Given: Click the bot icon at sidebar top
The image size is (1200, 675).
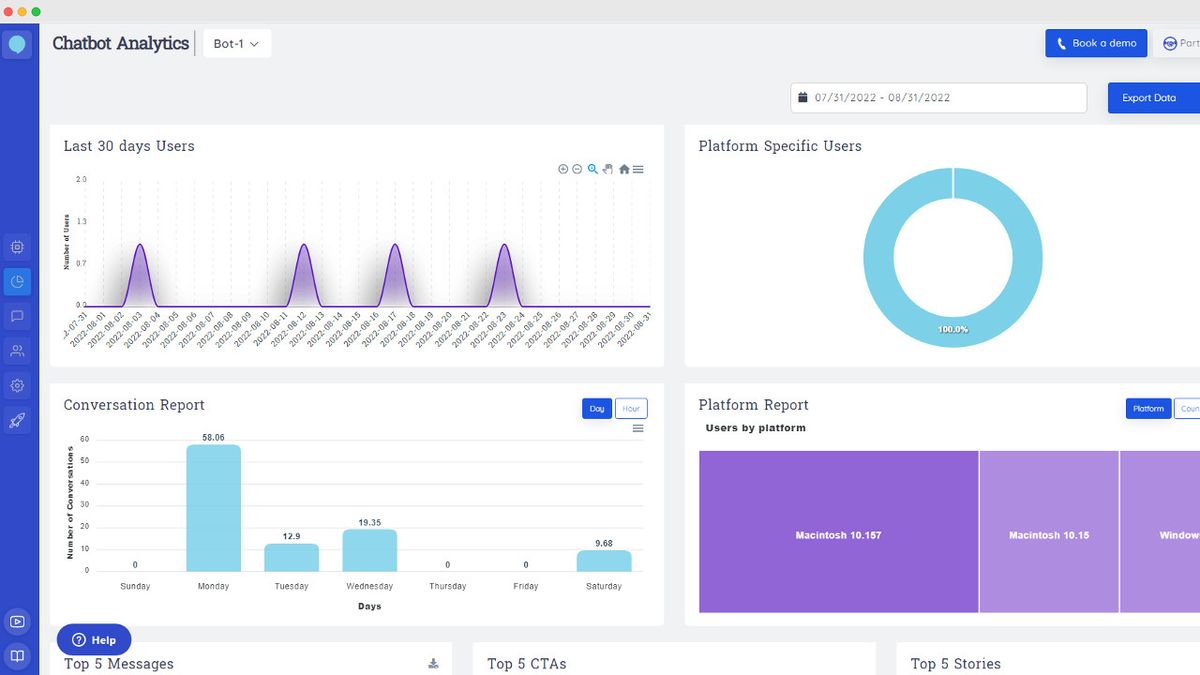Looking at the screenshot, I should 17,44.
